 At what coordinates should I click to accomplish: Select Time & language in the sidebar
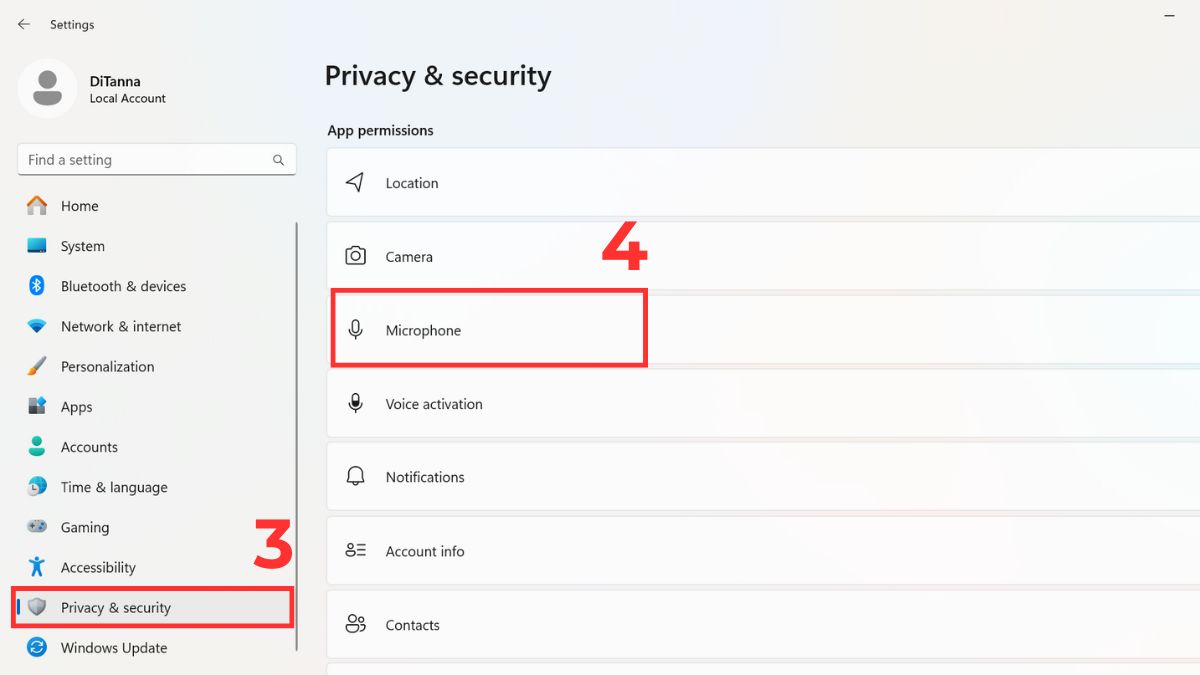point(113,487)
